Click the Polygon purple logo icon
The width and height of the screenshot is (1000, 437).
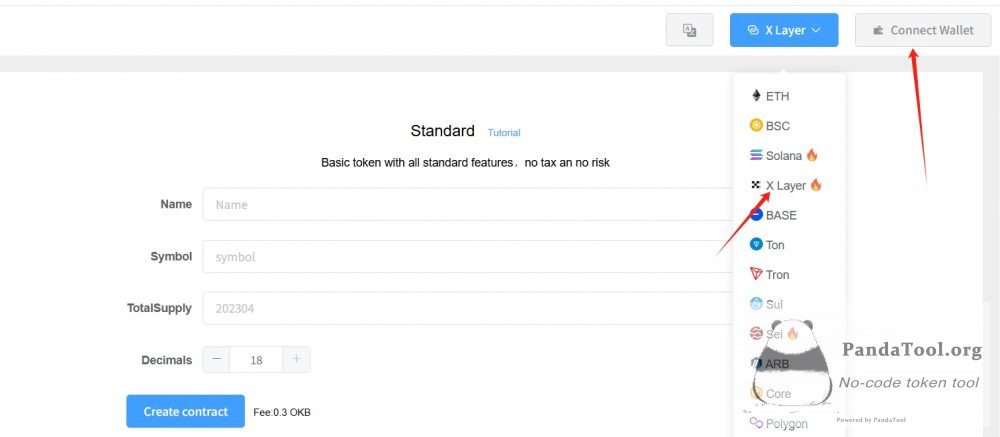(756, 423)
